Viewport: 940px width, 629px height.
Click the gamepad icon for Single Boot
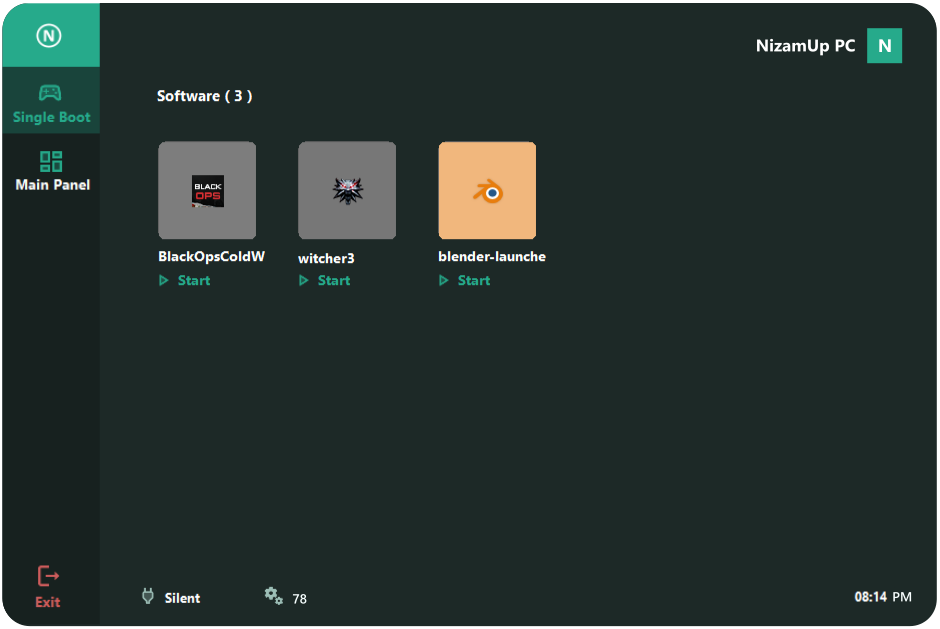pos(50,93)
